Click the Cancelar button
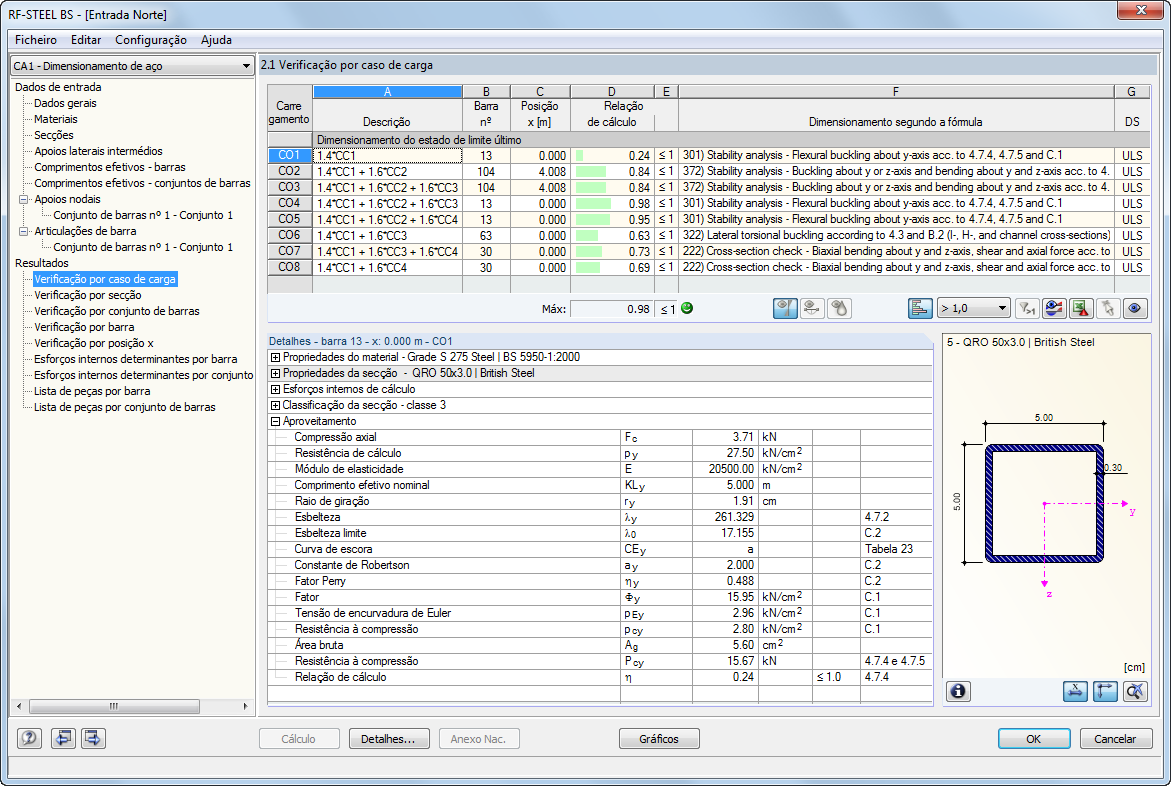This screenshot has height=786, width=1171. coord(1115,739)
